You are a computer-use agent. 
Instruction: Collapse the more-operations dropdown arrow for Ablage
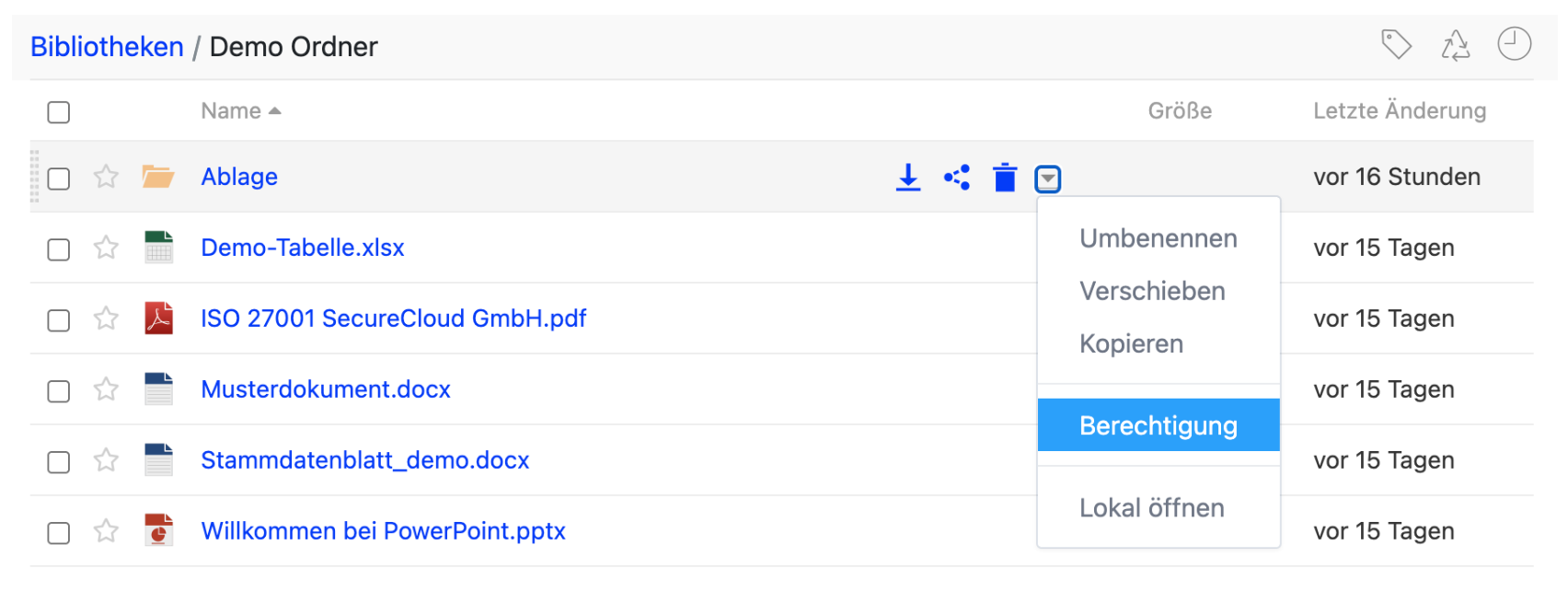coord(1048,179)
